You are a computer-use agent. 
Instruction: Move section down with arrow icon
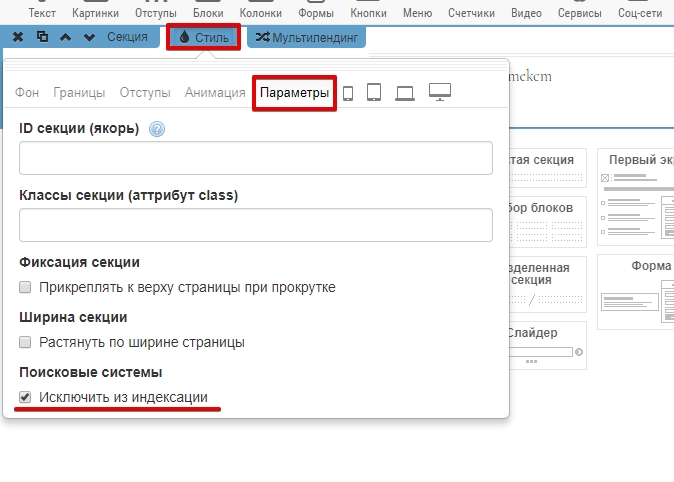pos(90,37)
